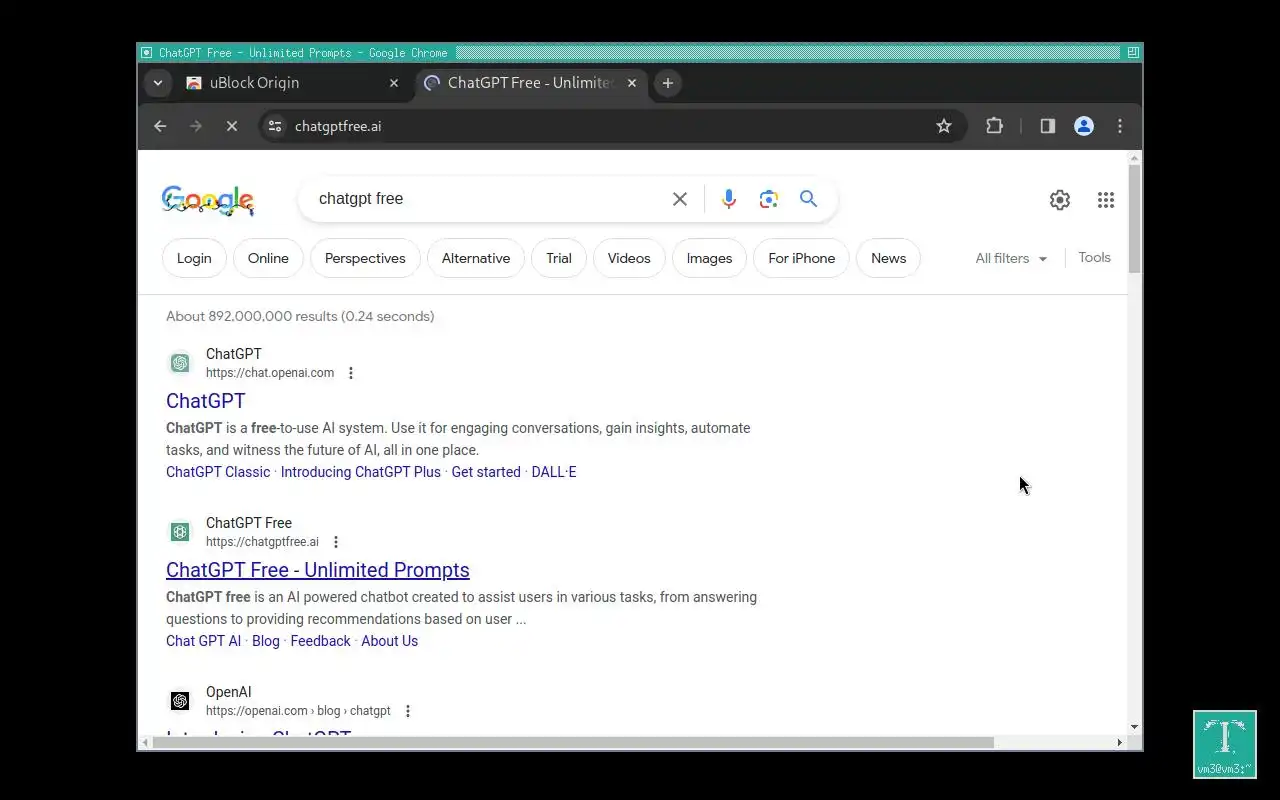Open the Chrome profile avatar

[1084, 126]
